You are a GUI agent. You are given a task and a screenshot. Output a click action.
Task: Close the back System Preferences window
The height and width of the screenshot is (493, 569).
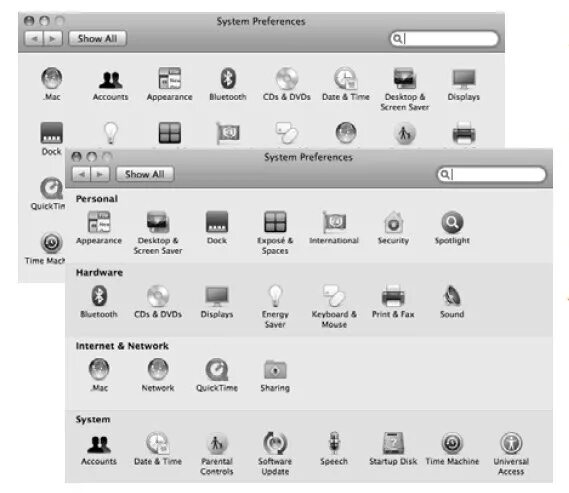pos(29,21)
